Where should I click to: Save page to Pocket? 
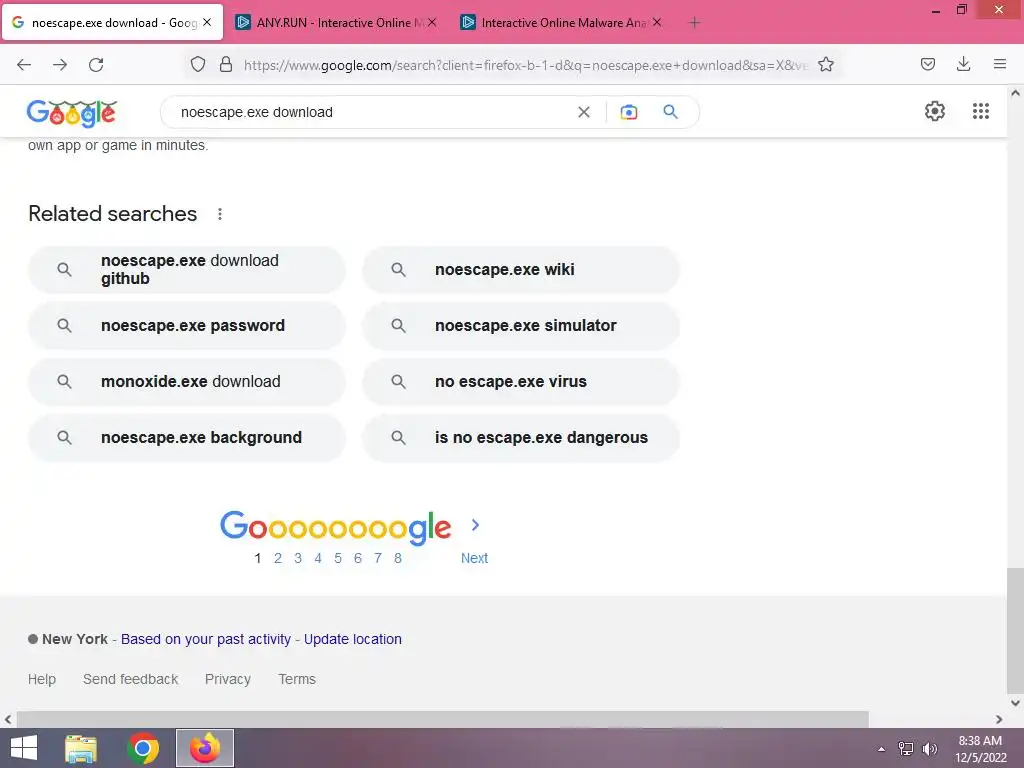927,64
